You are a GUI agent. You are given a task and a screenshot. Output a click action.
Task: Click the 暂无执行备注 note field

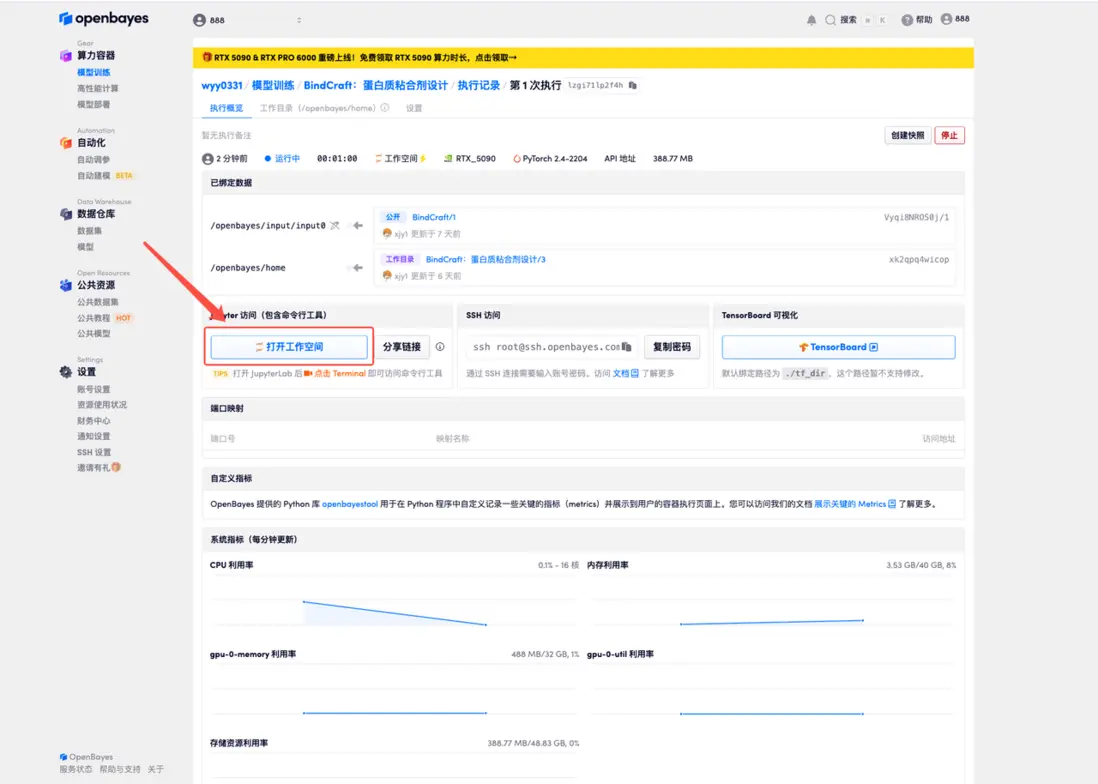[226, 135]
